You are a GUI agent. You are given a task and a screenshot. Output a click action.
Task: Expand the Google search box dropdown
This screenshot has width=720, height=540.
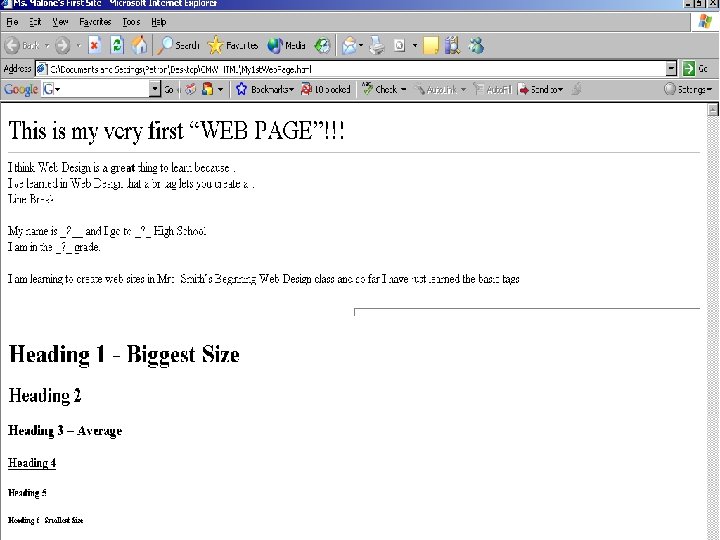pos(155,89)
